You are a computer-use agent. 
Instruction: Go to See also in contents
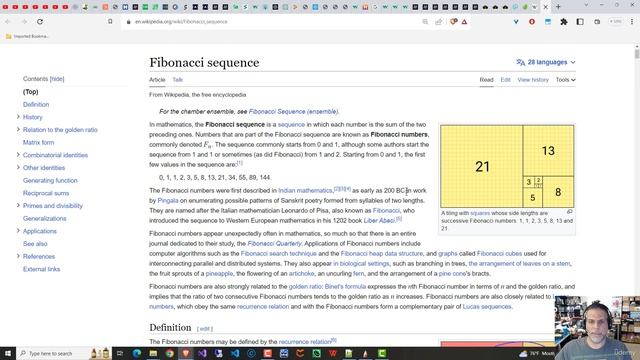35,244
